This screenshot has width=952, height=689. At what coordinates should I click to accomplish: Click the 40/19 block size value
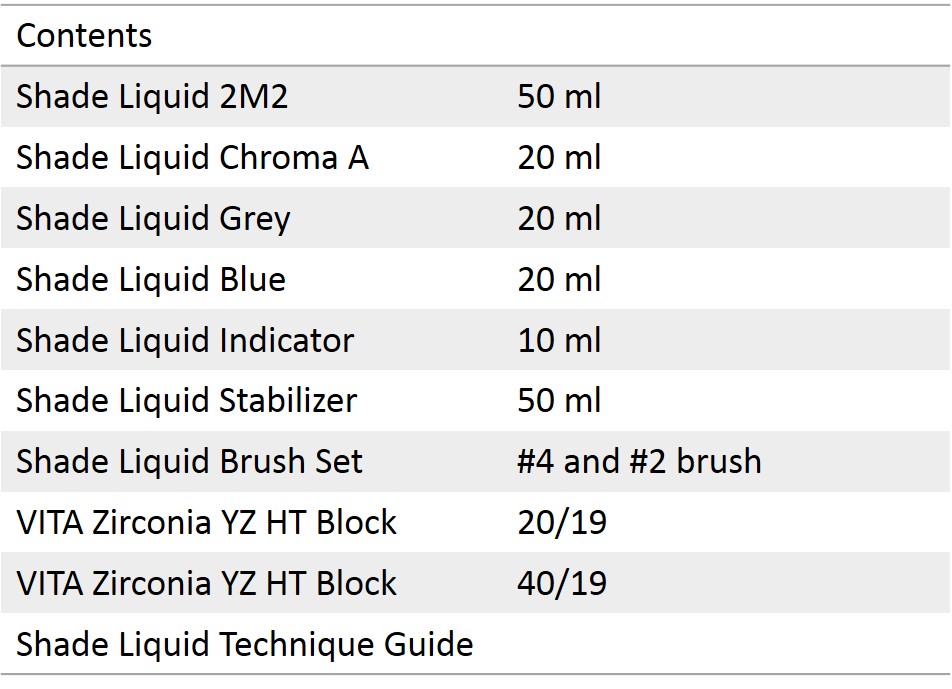point(562,584)
